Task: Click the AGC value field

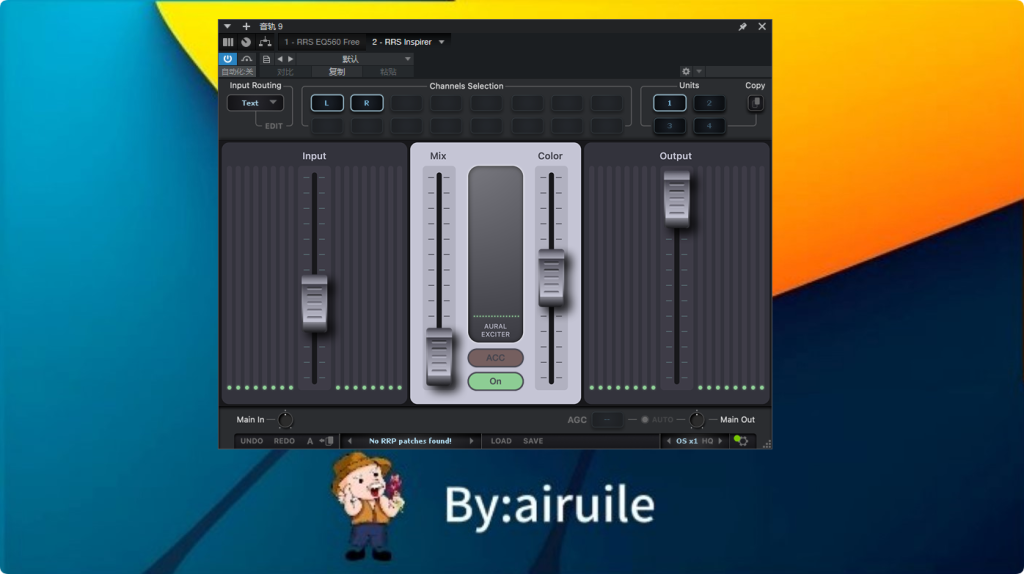Action: click(x=607, y=420)
